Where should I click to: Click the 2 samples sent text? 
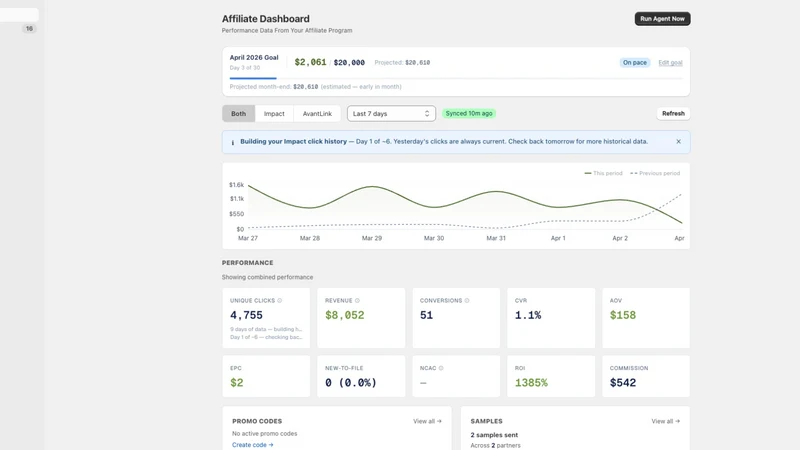pos(494,435)
